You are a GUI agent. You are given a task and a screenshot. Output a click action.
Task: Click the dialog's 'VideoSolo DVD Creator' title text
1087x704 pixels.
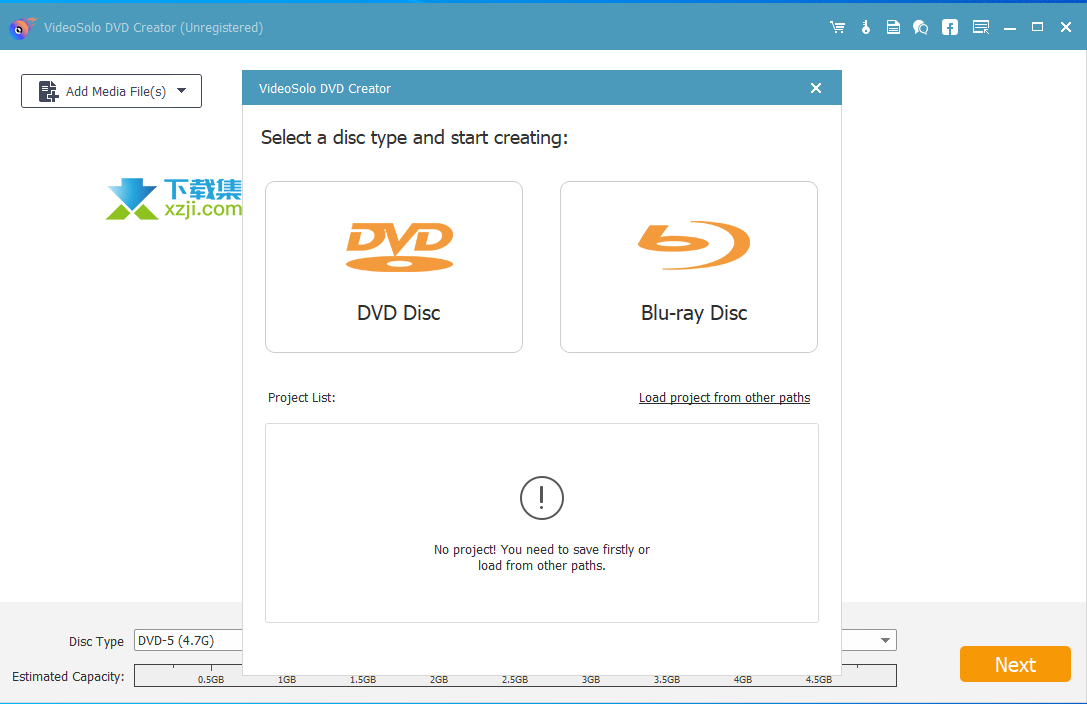click(x=325, y=89)
